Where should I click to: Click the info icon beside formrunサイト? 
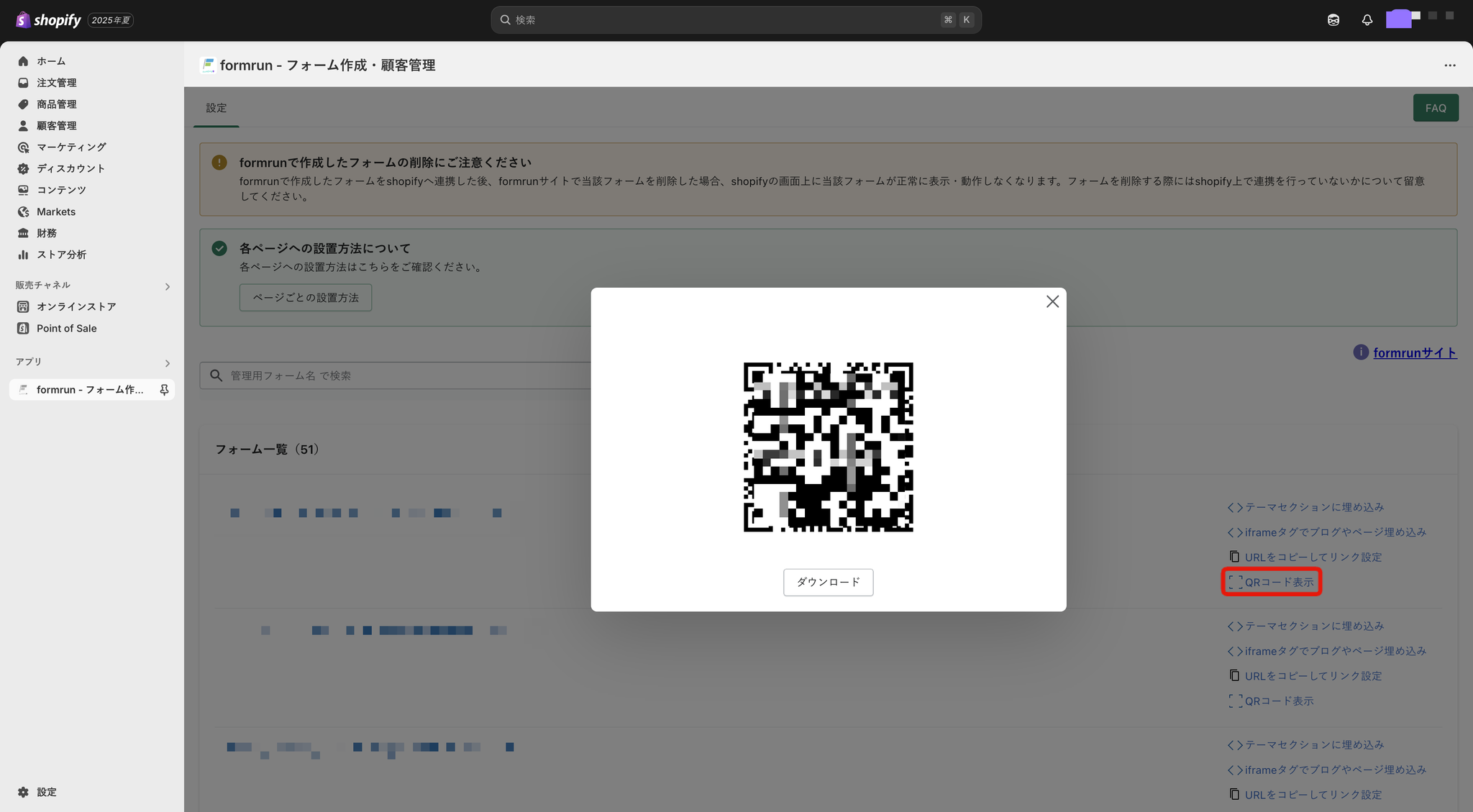click(1360, 352)
